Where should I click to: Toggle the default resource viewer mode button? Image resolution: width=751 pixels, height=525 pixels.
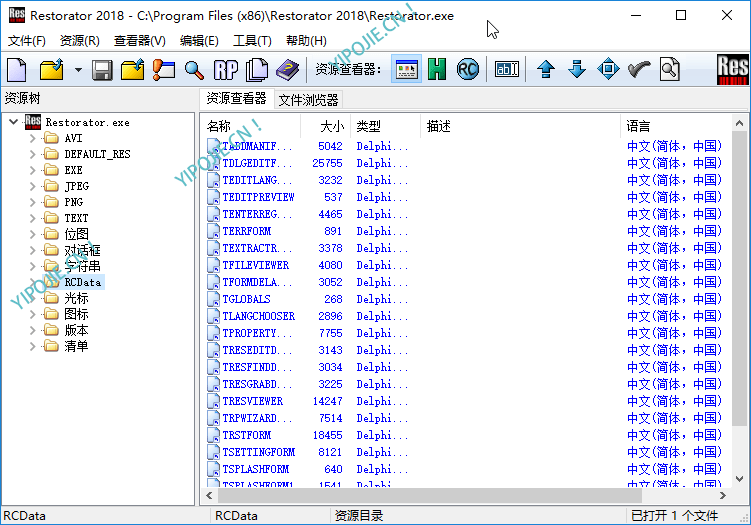(x=406, y=70)
